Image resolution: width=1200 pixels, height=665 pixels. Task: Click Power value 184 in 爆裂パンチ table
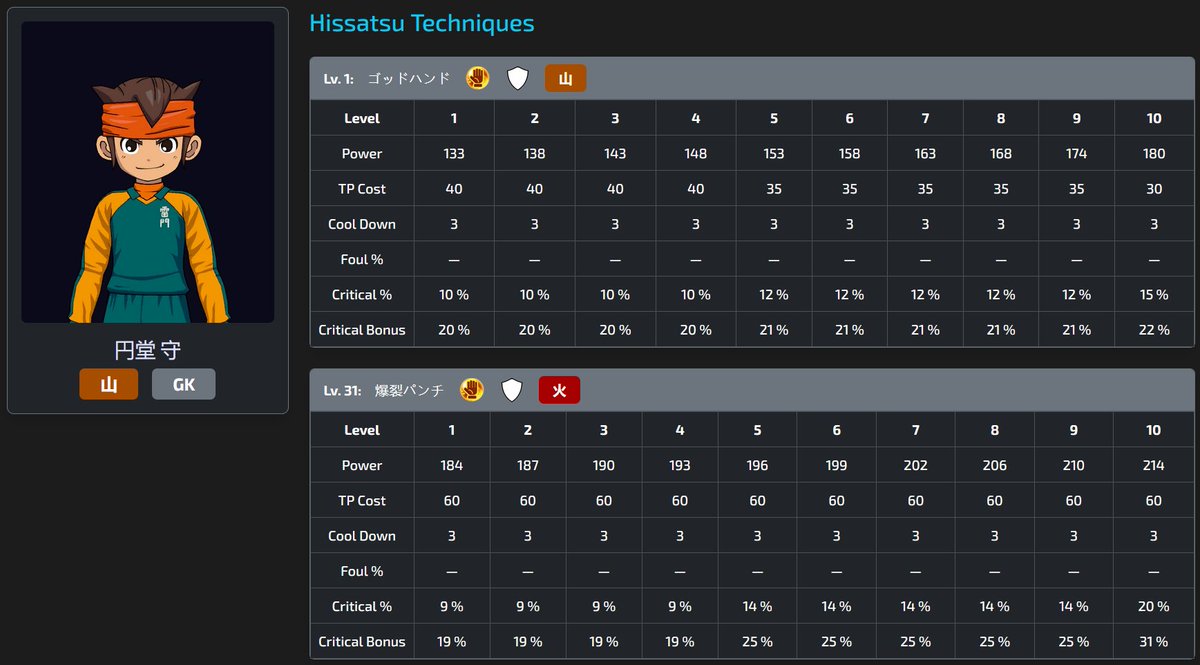(452, 466)
